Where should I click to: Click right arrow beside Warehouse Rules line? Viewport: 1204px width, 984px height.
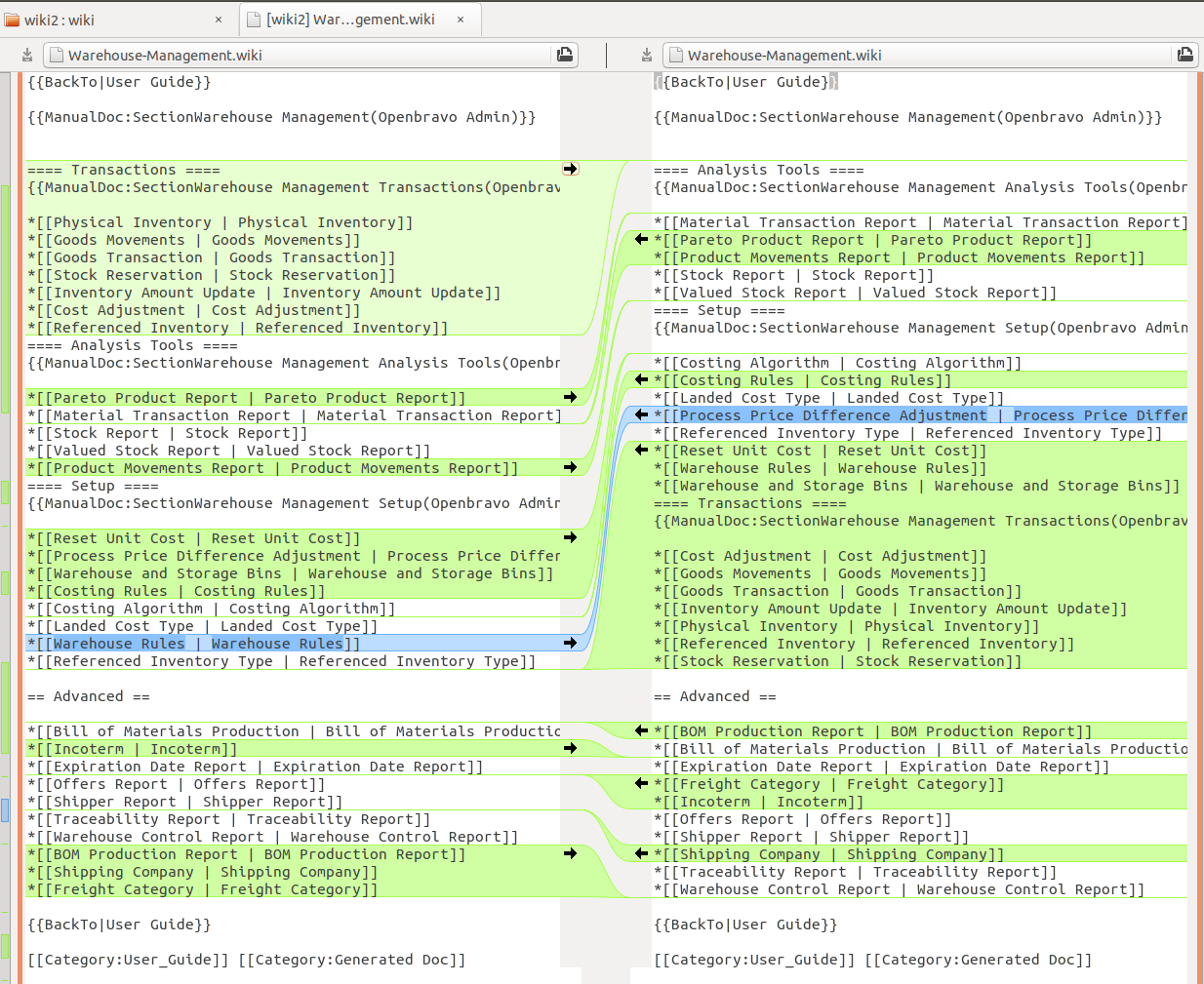(570, 644)
